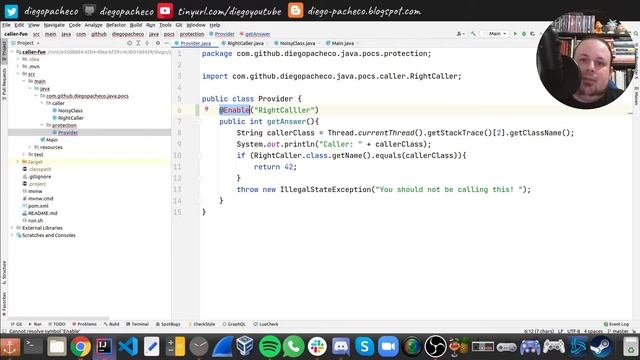Open Skype from the dock
The height and width of the screenshot is (360, 640).
click(x=364, y=347)
